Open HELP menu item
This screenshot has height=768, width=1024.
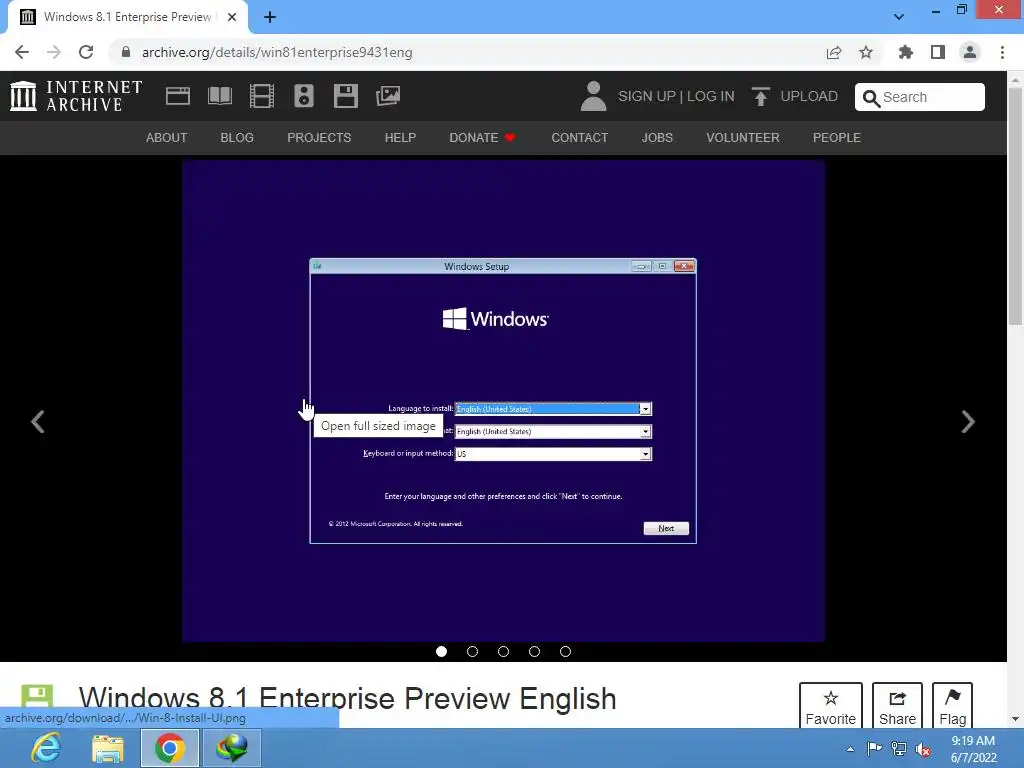[x=400, y=138]
